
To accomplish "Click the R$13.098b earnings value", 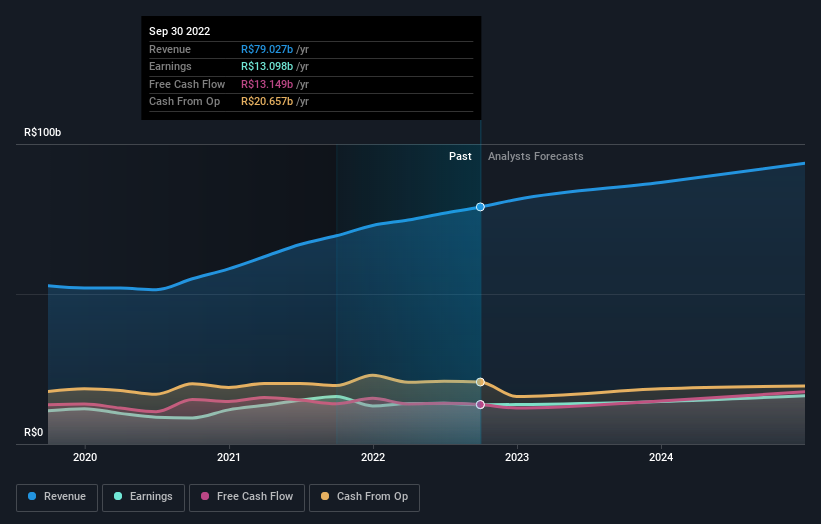I will pyautogui.click(x=267, y=66).
